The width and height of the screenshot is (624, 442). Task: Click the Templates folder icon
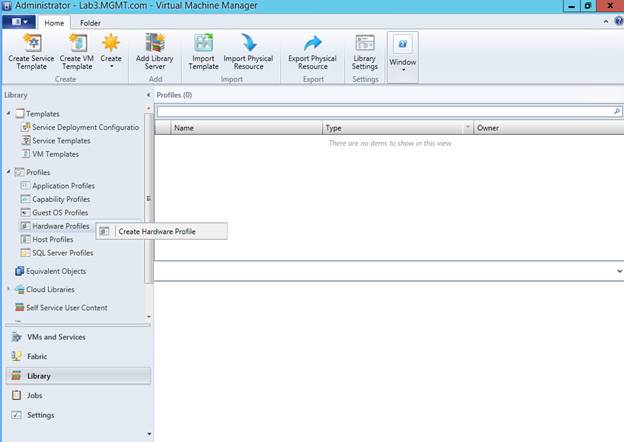[20, 114]
